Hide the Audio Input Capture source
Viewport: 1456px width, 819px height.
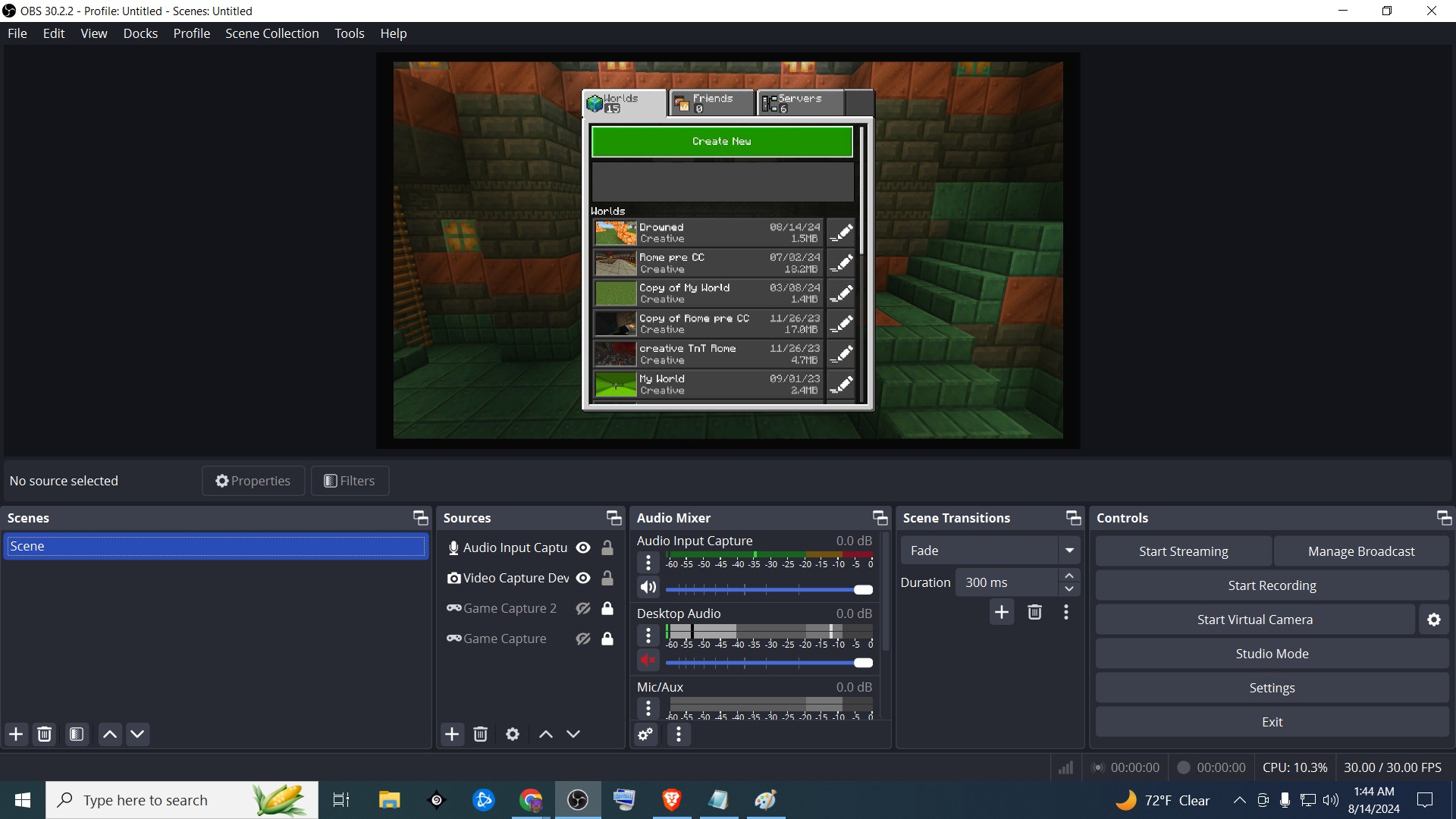point(583,548)
